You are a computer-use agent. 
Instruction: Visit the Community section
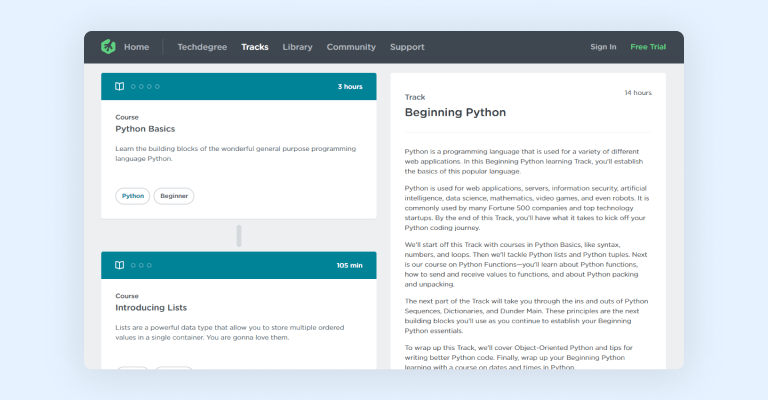click(x=351, y=47)
